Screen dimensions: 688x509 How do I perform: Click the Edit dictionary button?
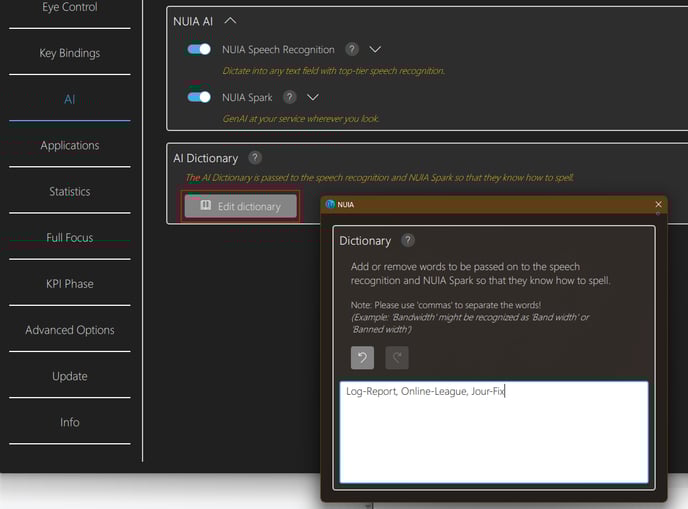tap(240, 206)
